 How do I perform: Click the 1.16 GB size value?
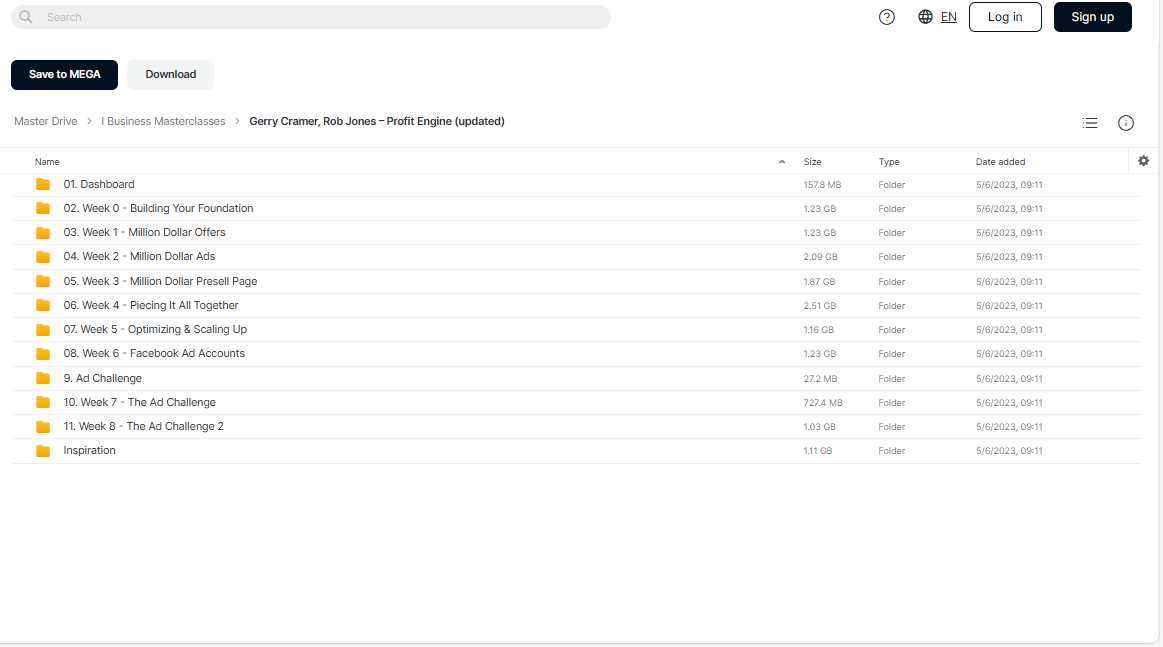coord(818,329)
